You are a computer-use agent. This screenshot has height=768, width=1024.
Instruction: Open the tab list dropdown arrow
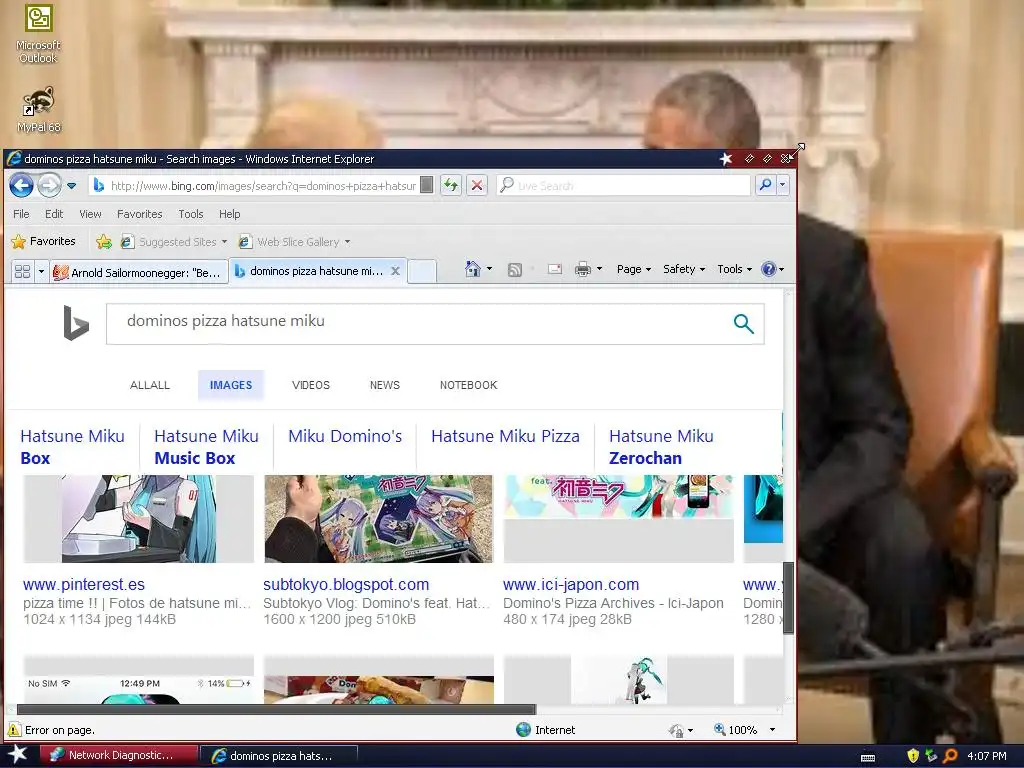click(41, 271)
